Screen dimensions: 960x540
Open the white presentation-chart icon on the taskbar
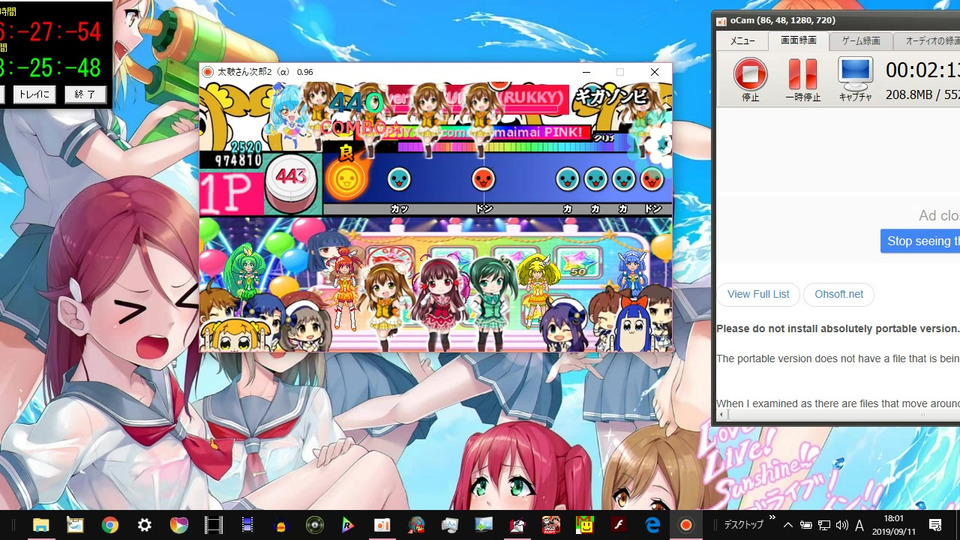tap(382, 525)
